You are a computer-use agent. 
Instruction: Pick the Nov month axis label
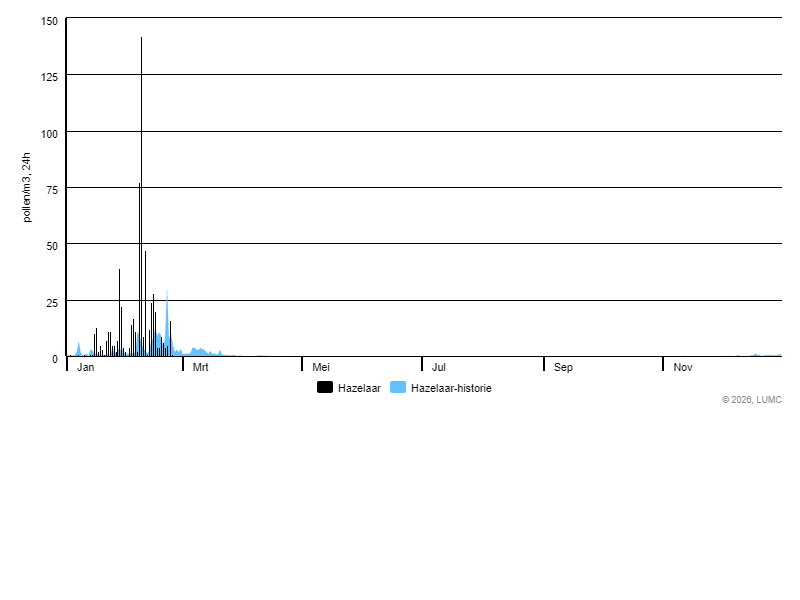point(683,368)
